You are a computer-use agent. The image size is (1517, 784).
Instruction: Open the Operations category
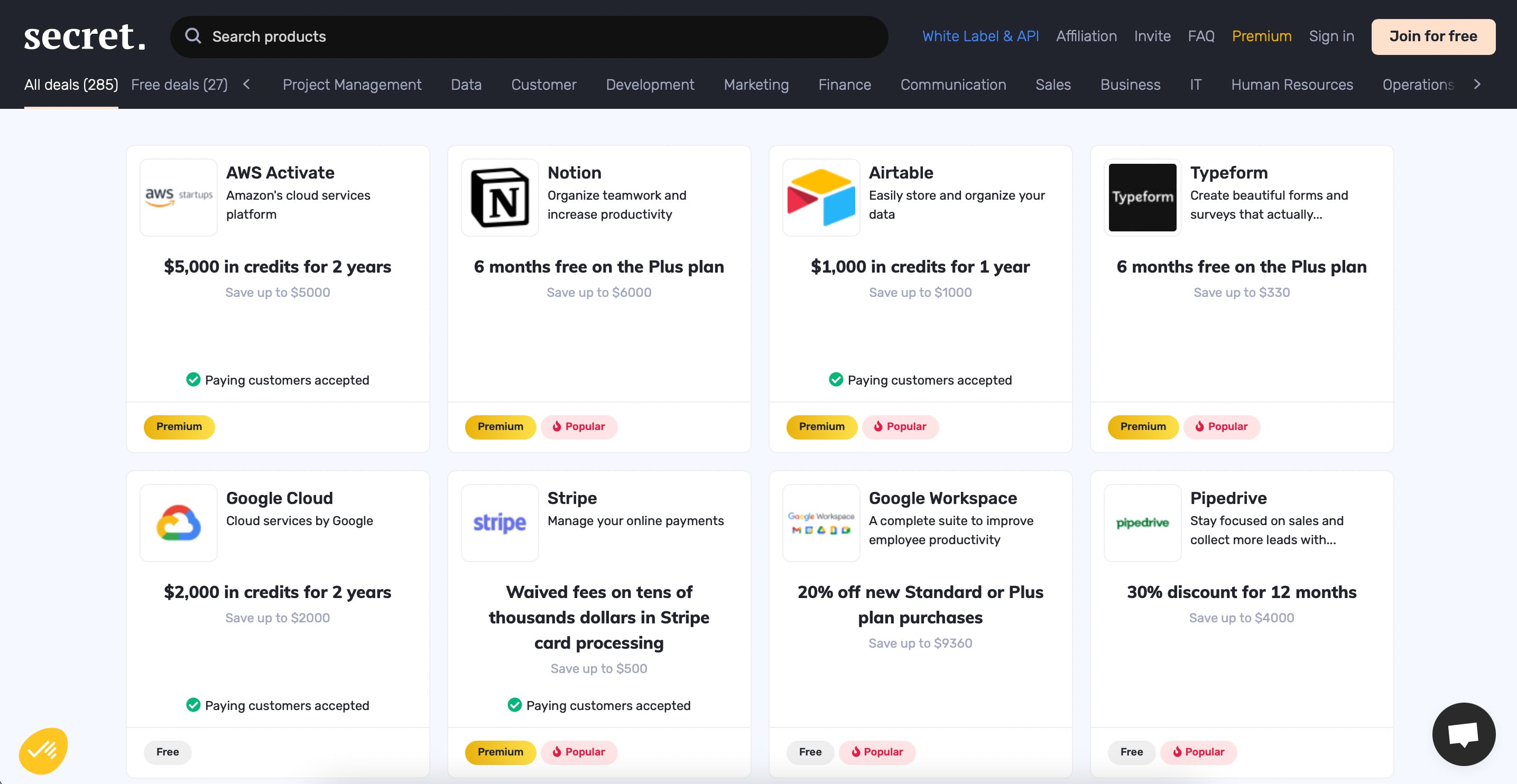pyautogui.click(x=1418, y=85)
